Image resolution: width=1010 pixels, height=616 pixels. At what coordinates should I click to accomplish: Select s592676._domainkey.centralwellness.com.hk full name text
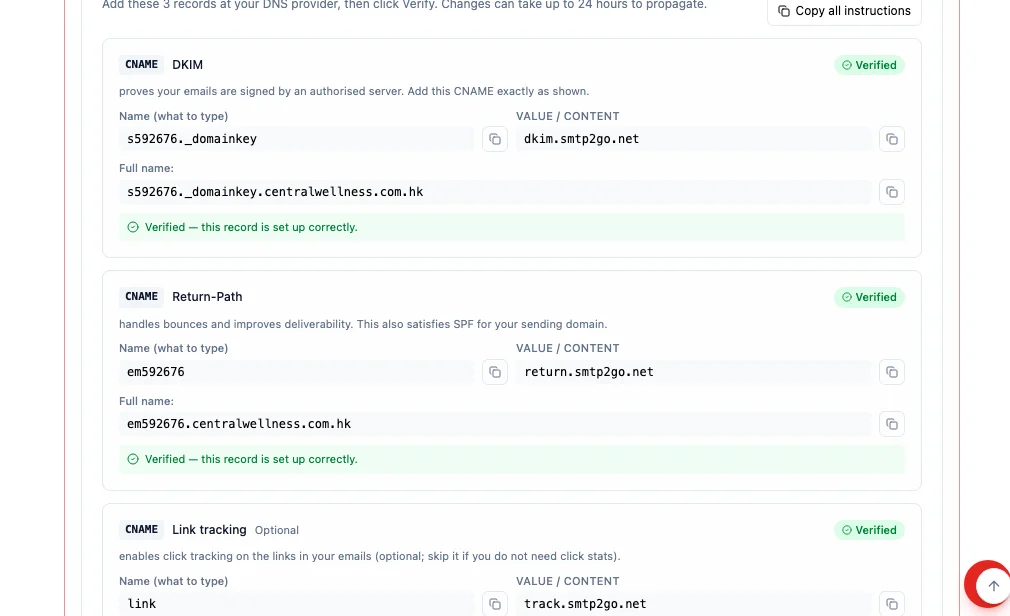coord(275,192)
